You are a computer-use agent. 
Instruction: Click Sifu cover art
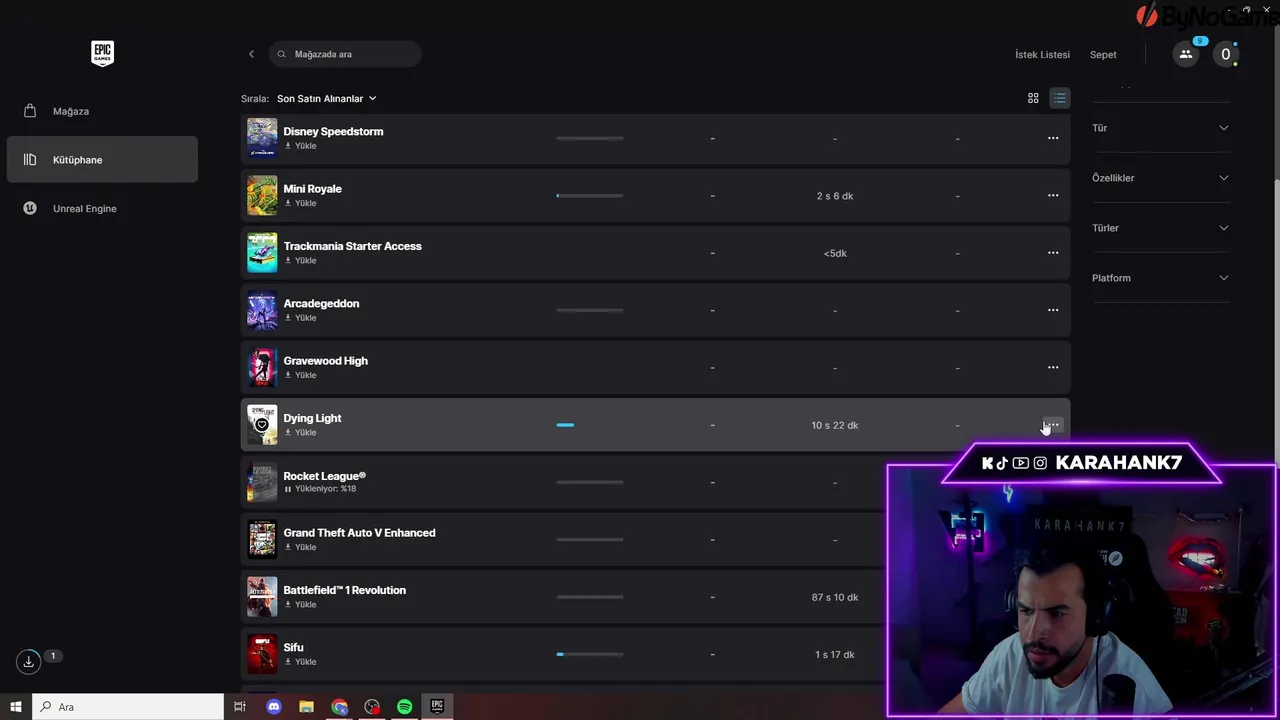point(262,654)
